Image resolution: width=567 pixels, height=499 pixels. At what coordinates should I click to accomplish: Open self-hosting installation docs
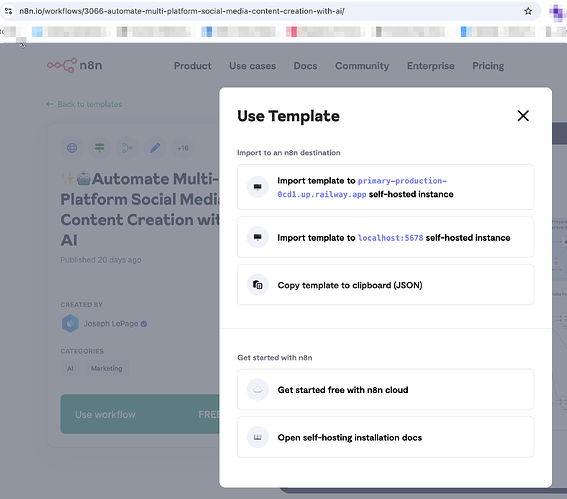tap(385, 437)
